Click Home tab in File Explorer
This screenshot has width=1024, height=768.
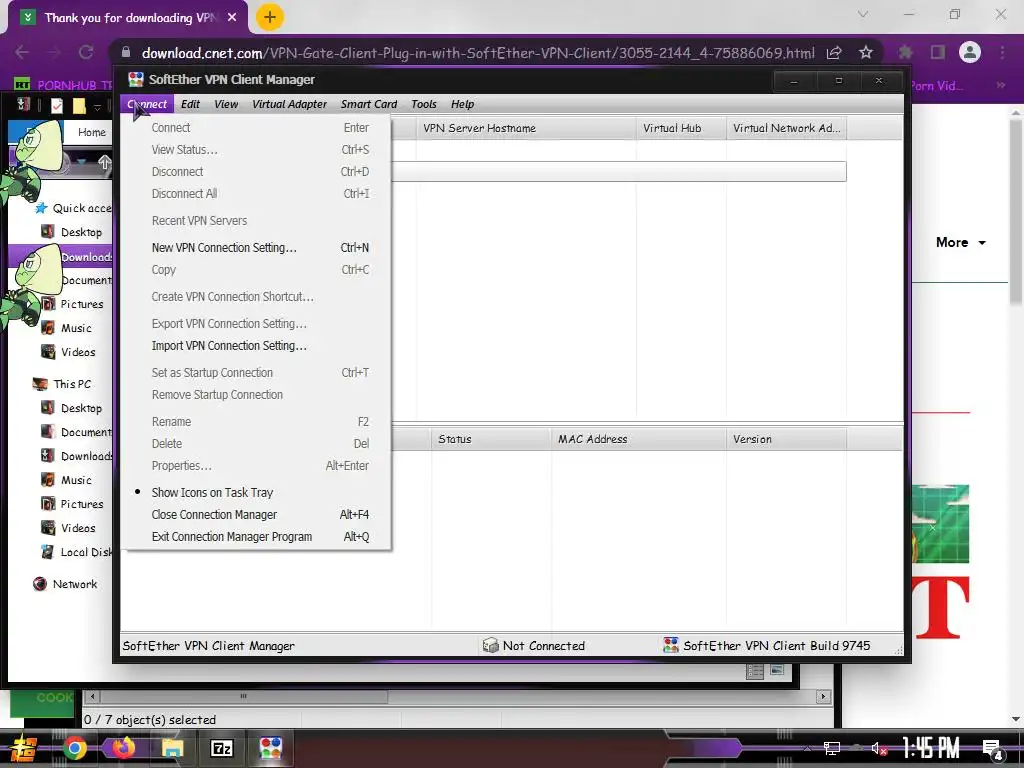coord(91,132)
